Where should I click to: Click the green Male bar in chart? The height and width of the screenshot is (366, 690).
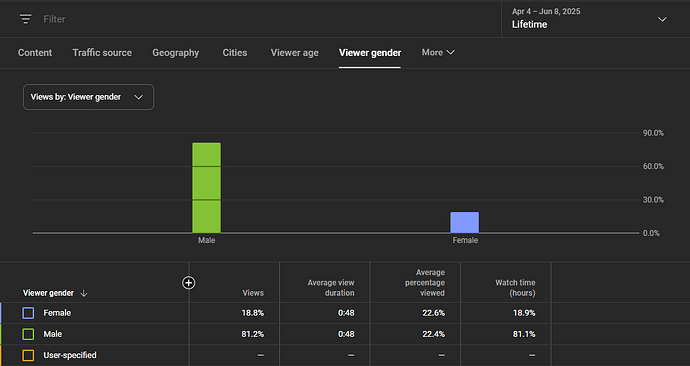(x=206, y=188)
